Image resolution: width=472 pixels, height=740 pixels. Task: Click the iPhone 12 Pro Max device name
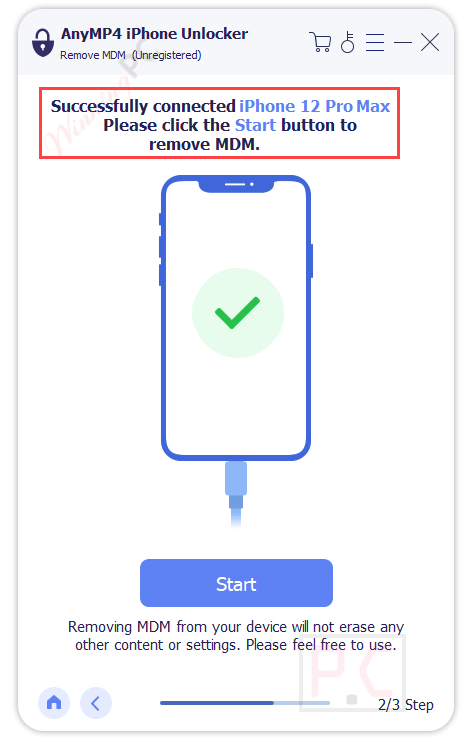click(x=314, y=106)
